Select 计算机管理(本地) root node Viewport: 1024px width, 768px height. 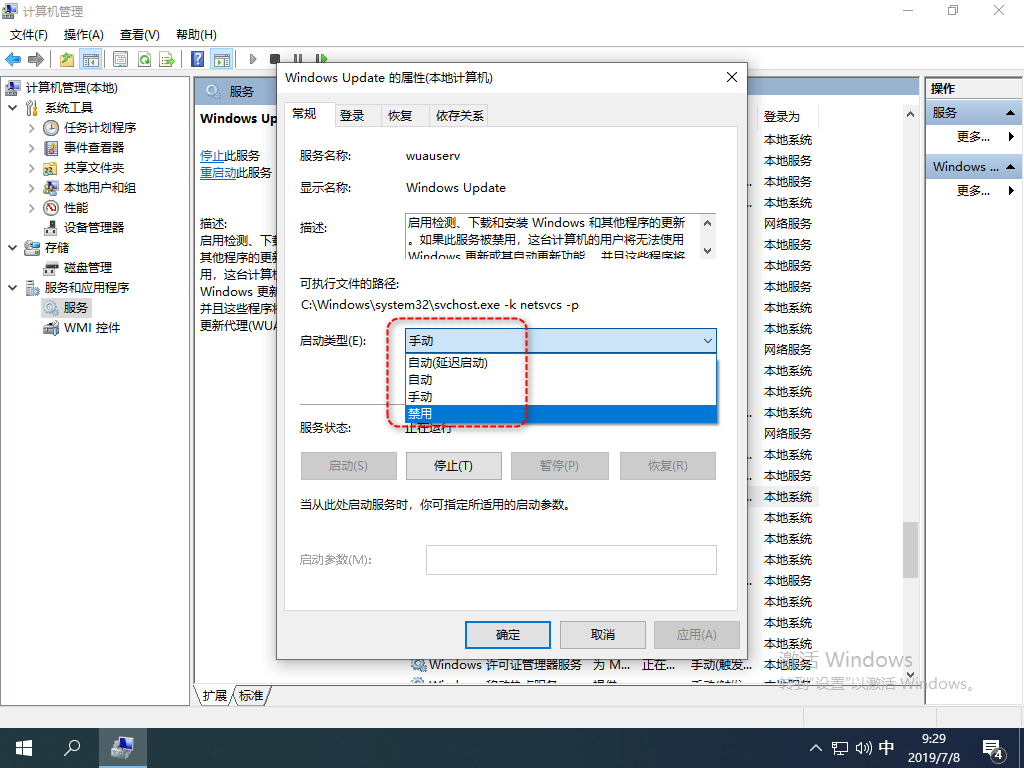point(71,88)
